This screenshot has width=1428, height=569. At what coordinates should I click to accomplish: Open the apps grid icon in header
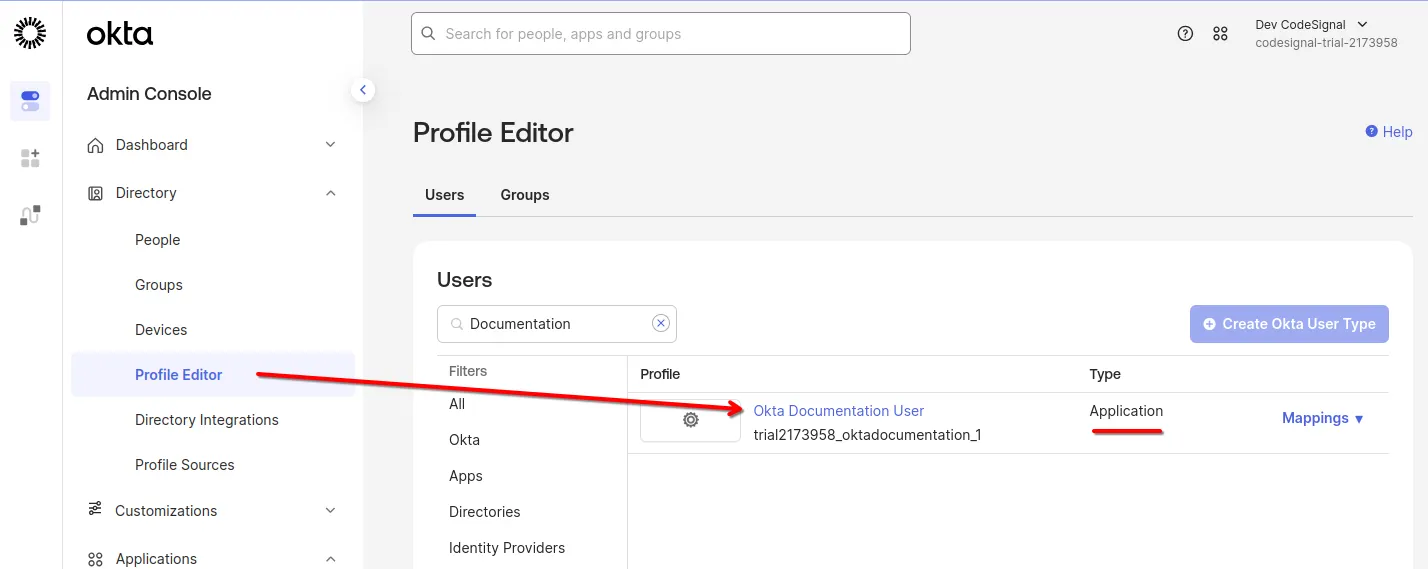[x=1220, y=33]
